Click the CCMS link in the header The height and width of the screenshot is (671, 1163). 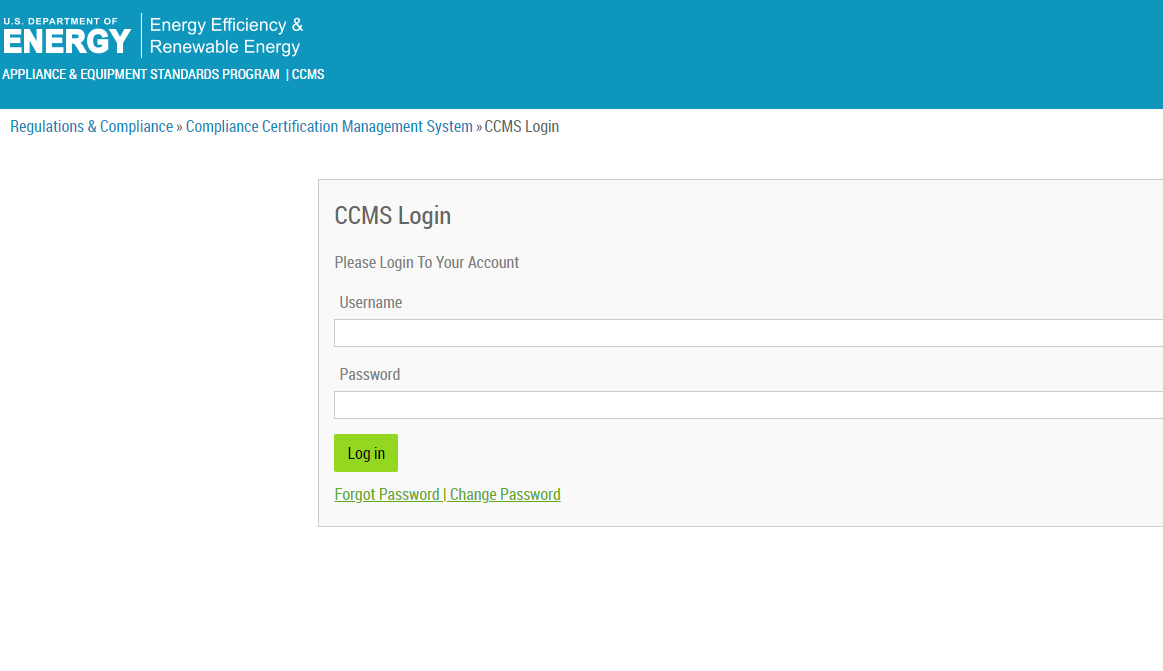308,75
